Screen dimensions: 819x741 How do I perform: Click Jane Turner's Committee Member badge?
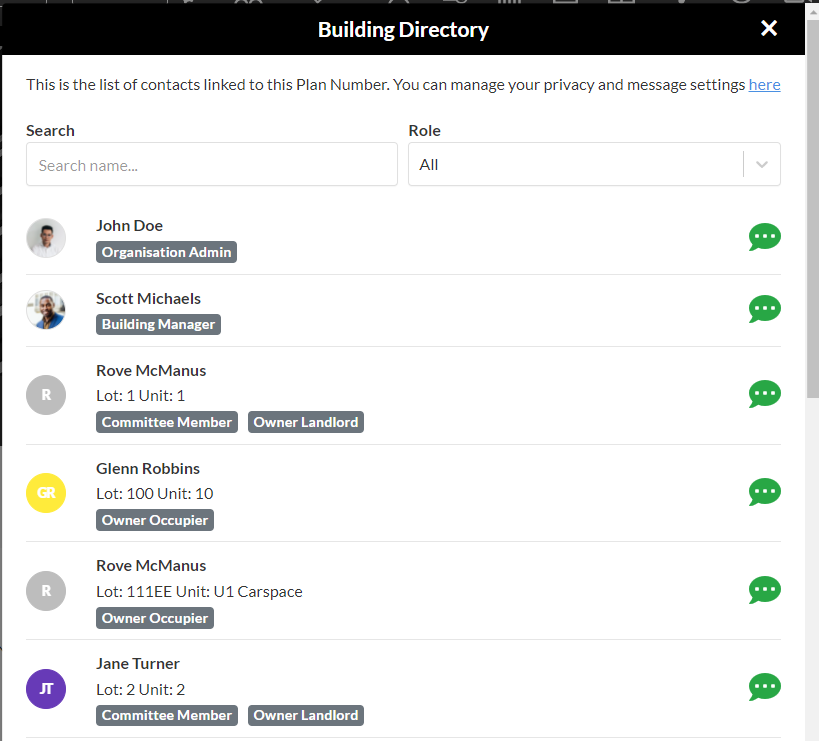point(167,715)
